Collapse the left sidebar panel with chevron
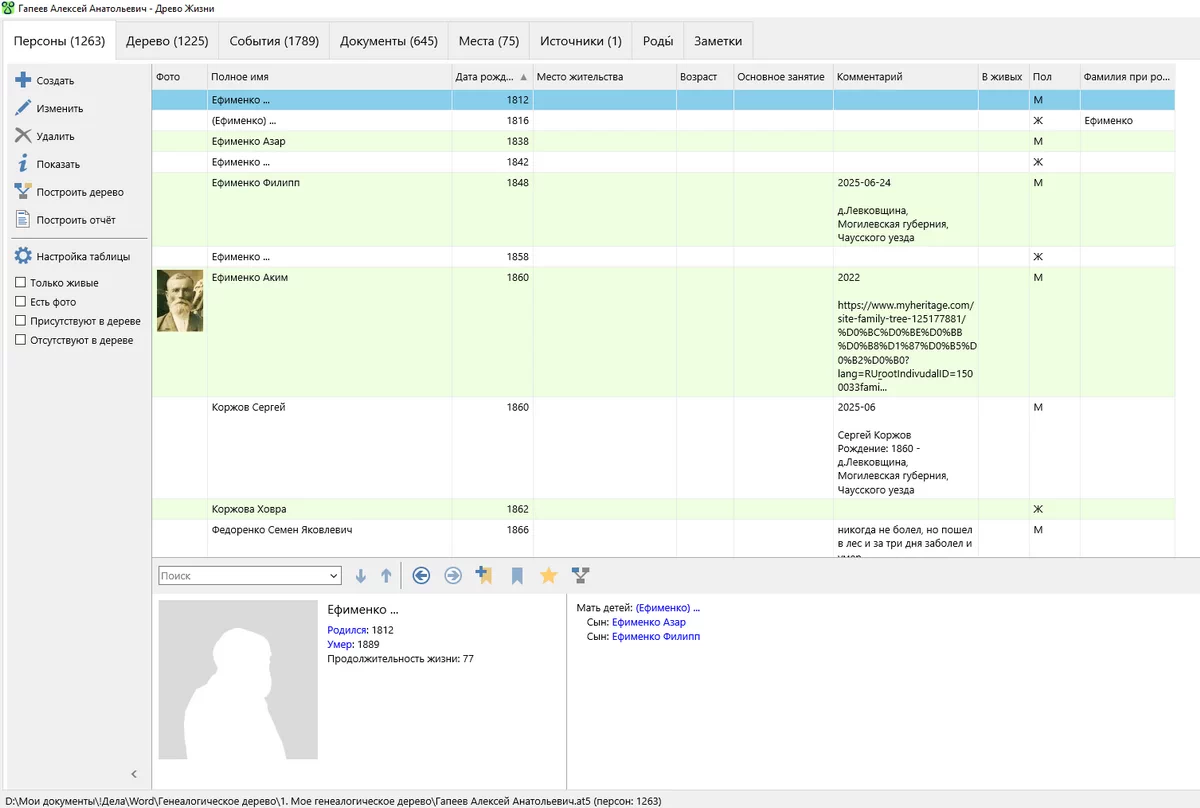Viewport: 1200px width, 808px height. 134,773
